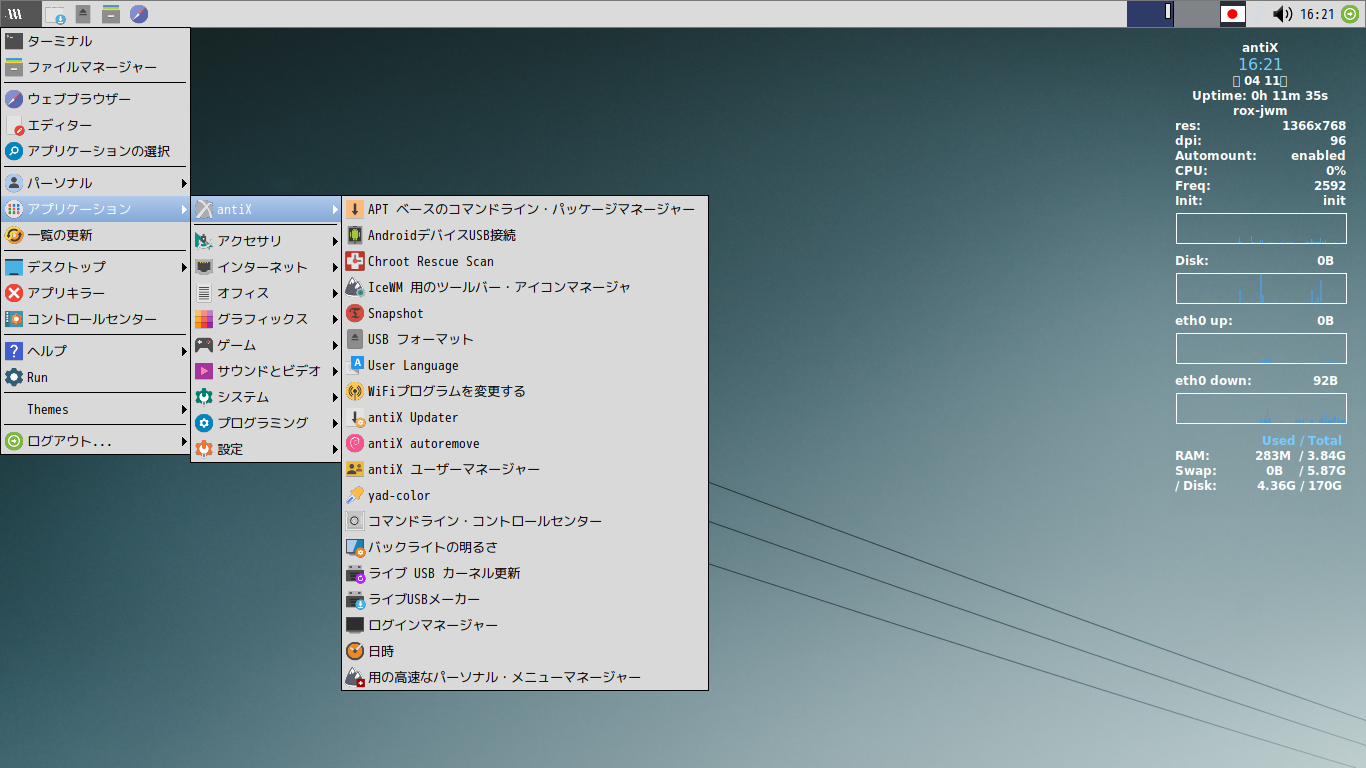Click the User Language icon
Image resolution: width=1366 pixels, height=768 pixels.
(354, 365)
